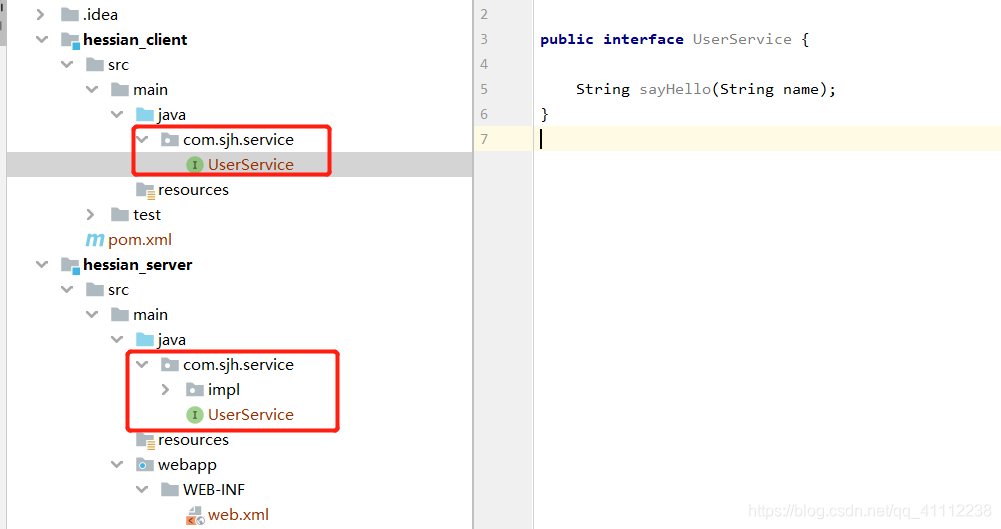This screenshot has width=1001, height=529.
Task: Select the WEB-INF folder label
Action: 214,489
